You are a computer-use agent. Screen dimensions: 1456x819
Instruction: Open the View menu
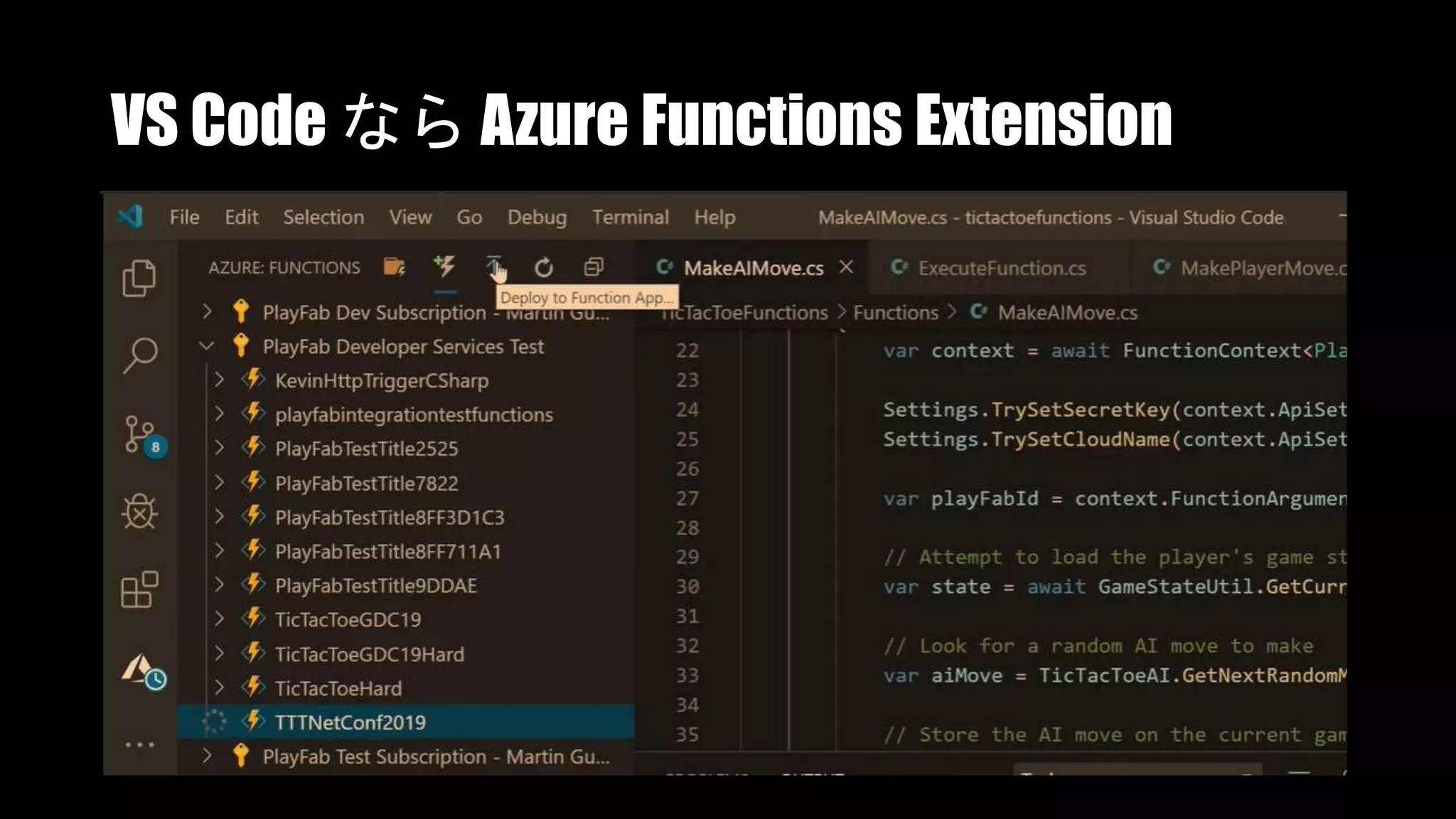tap(410, 217)
